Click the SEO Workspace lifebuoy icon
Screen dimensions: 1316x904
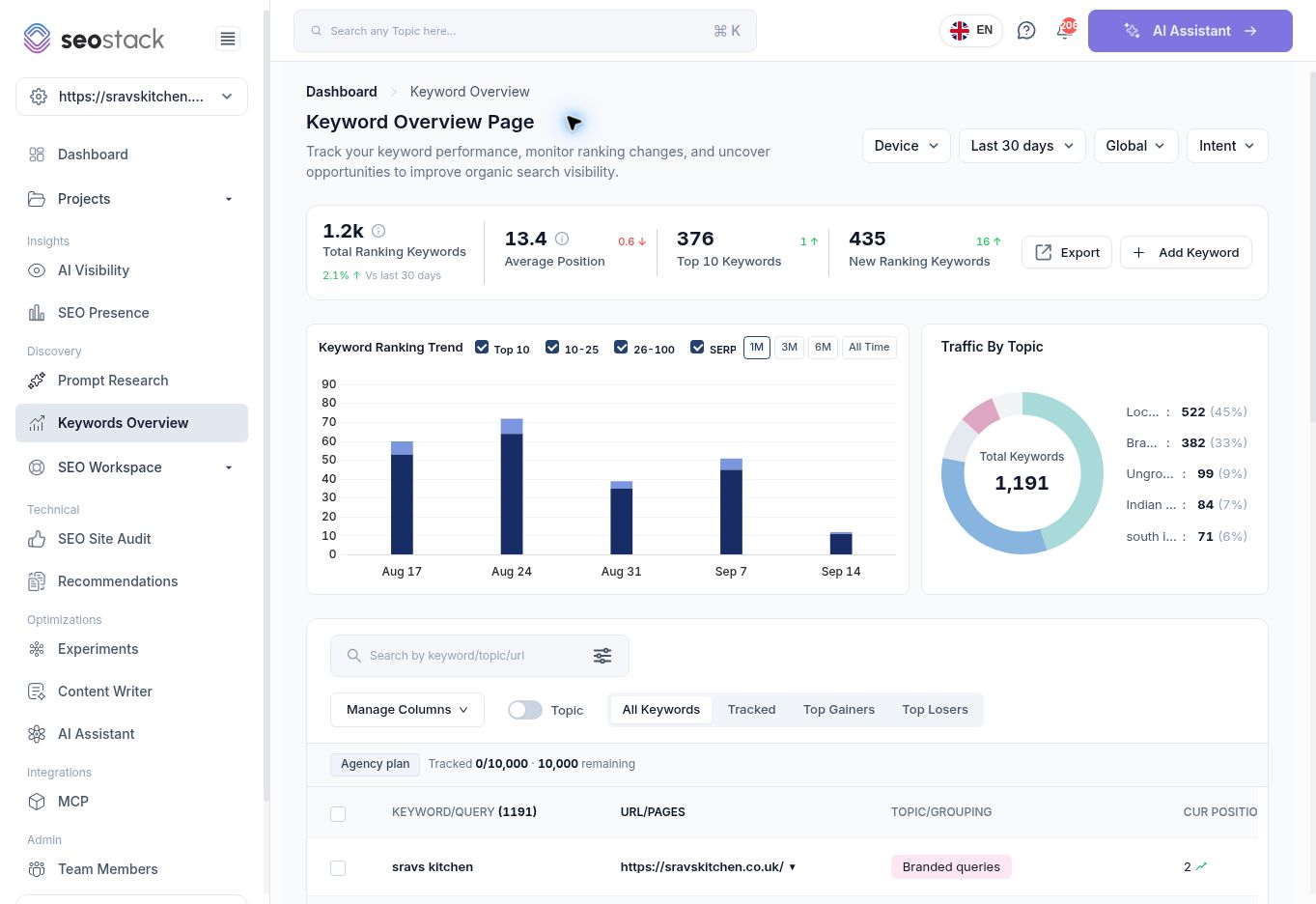click(37, 467)
